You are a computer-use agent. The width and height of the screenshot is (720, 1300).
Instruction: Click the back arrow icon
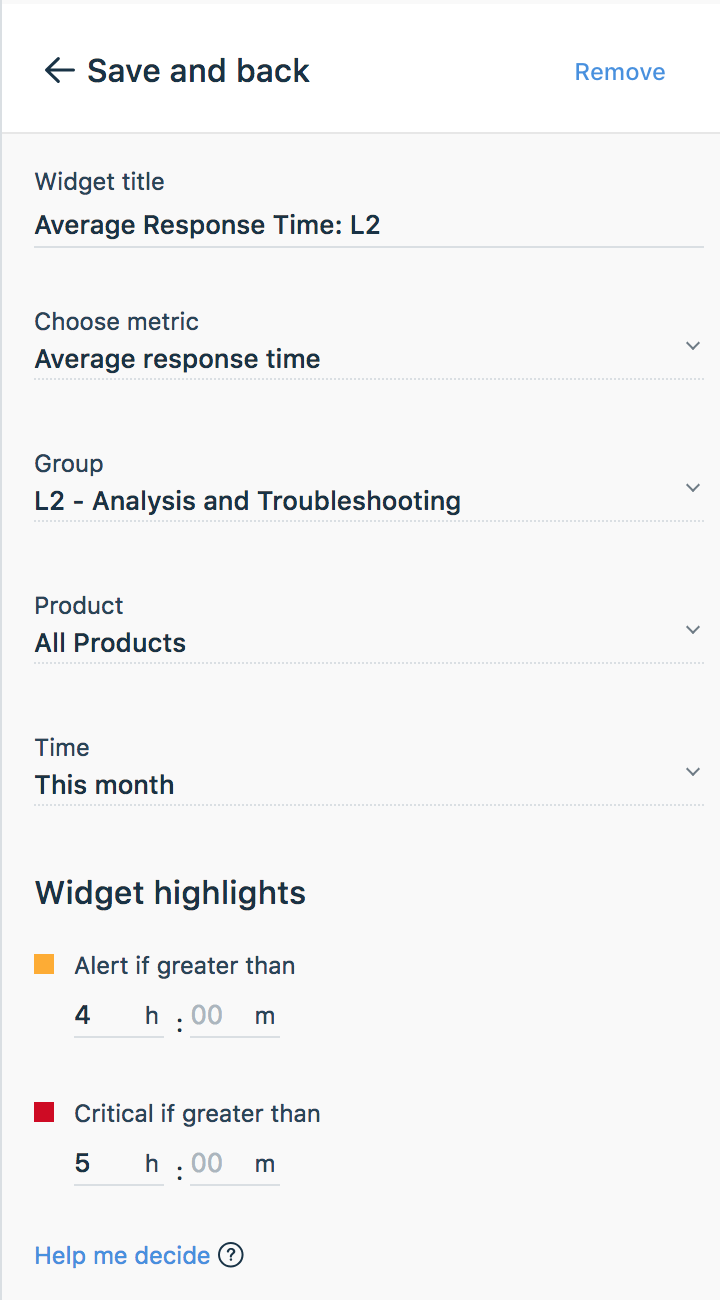tap(60, 70)
